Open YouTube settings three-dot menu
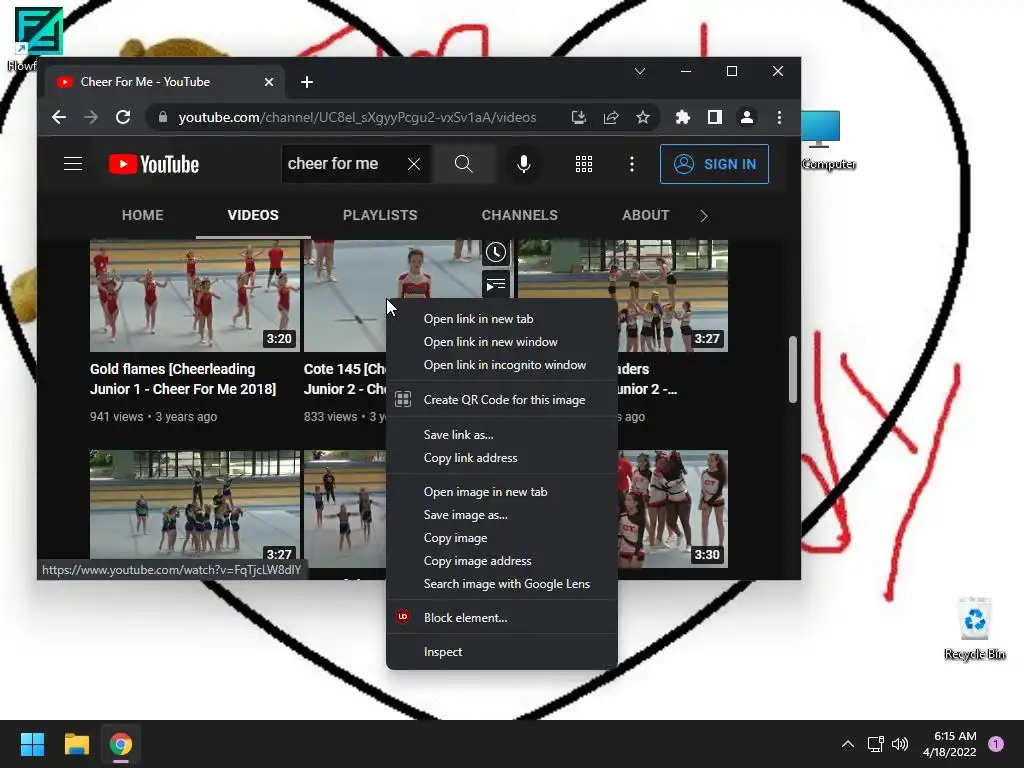 (632, 164)
